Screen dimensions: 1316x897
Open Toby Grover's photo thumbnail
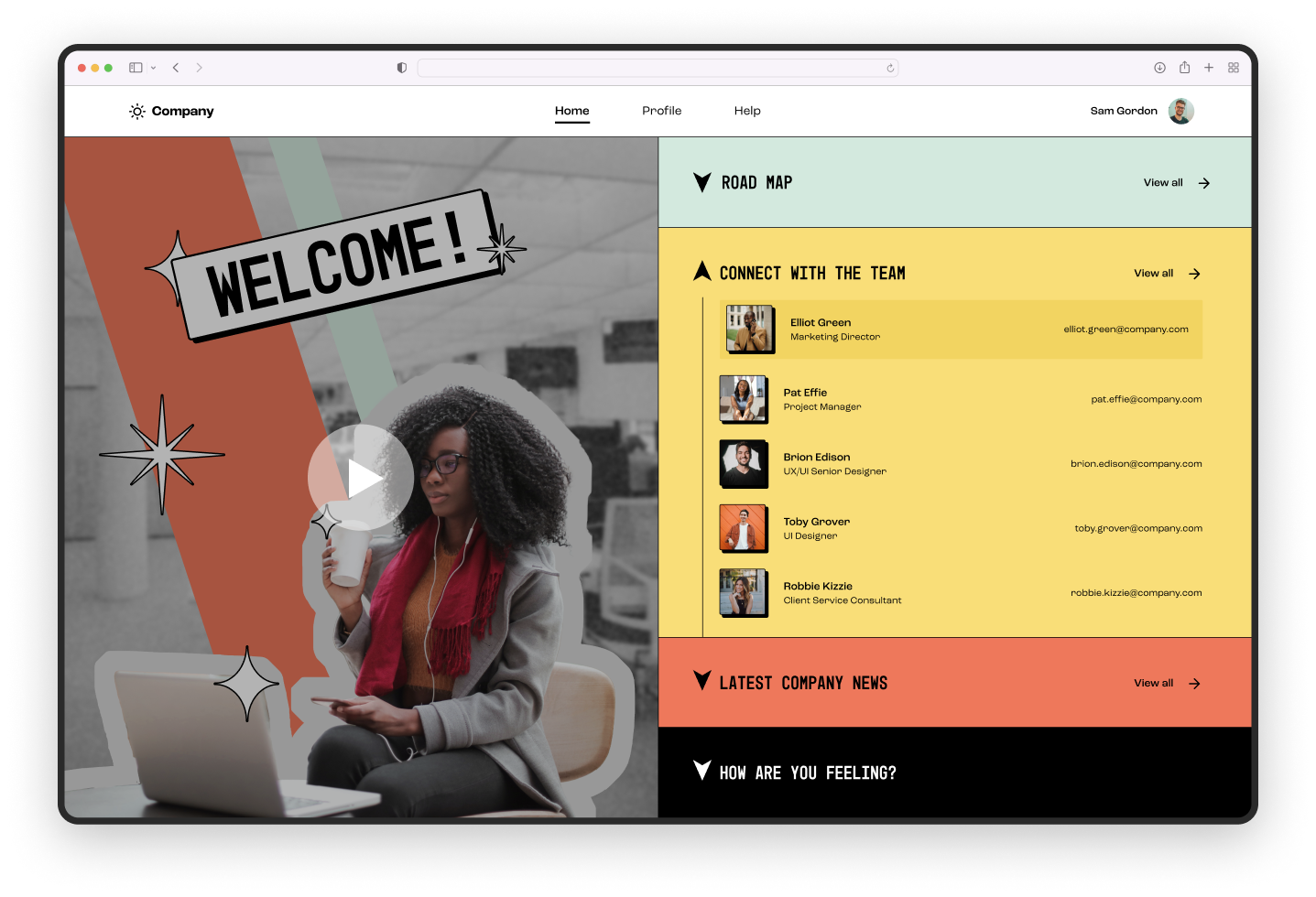tap(744, 528)
